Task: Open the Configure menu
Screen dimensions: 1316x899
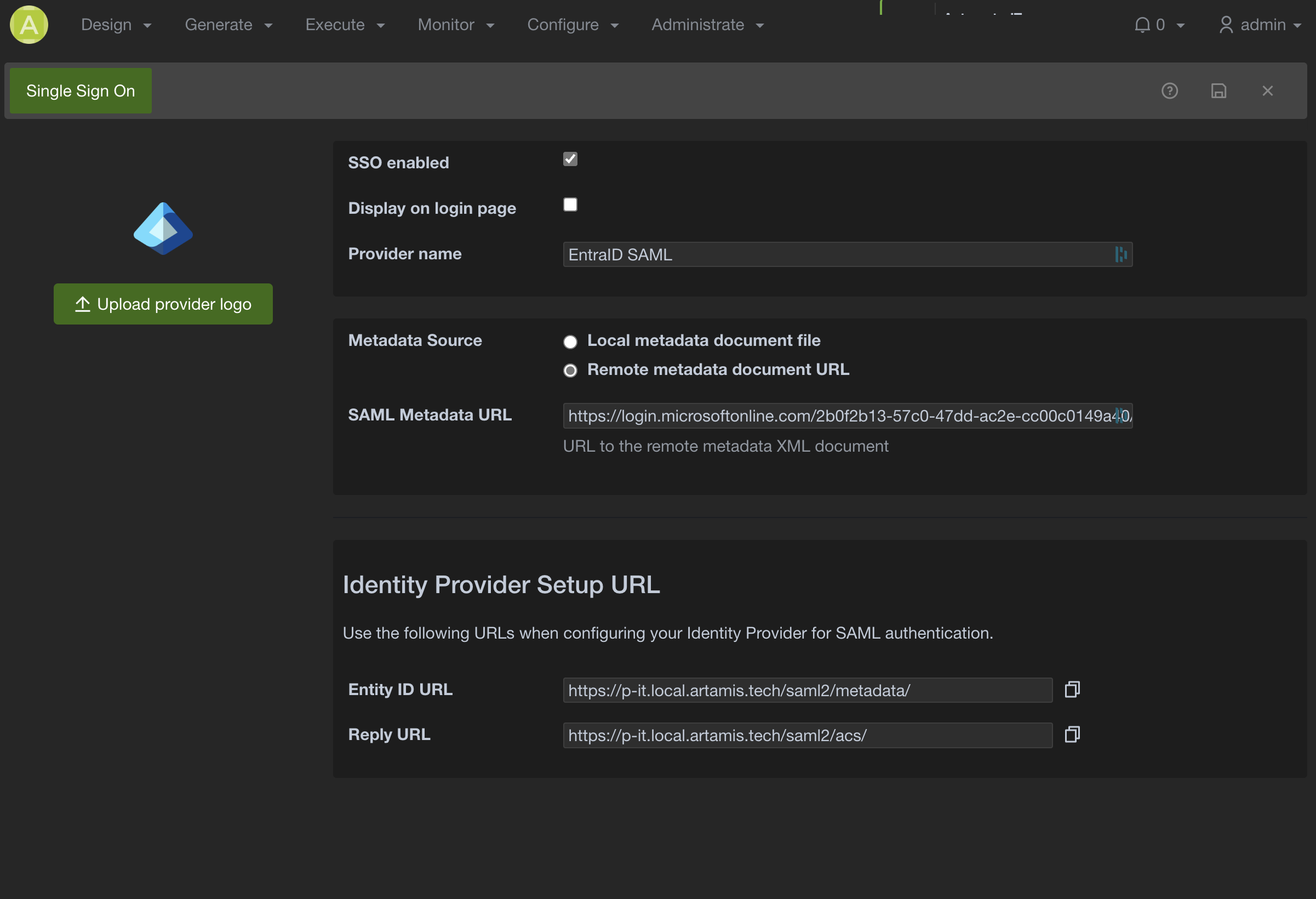Action: (573, 25)
